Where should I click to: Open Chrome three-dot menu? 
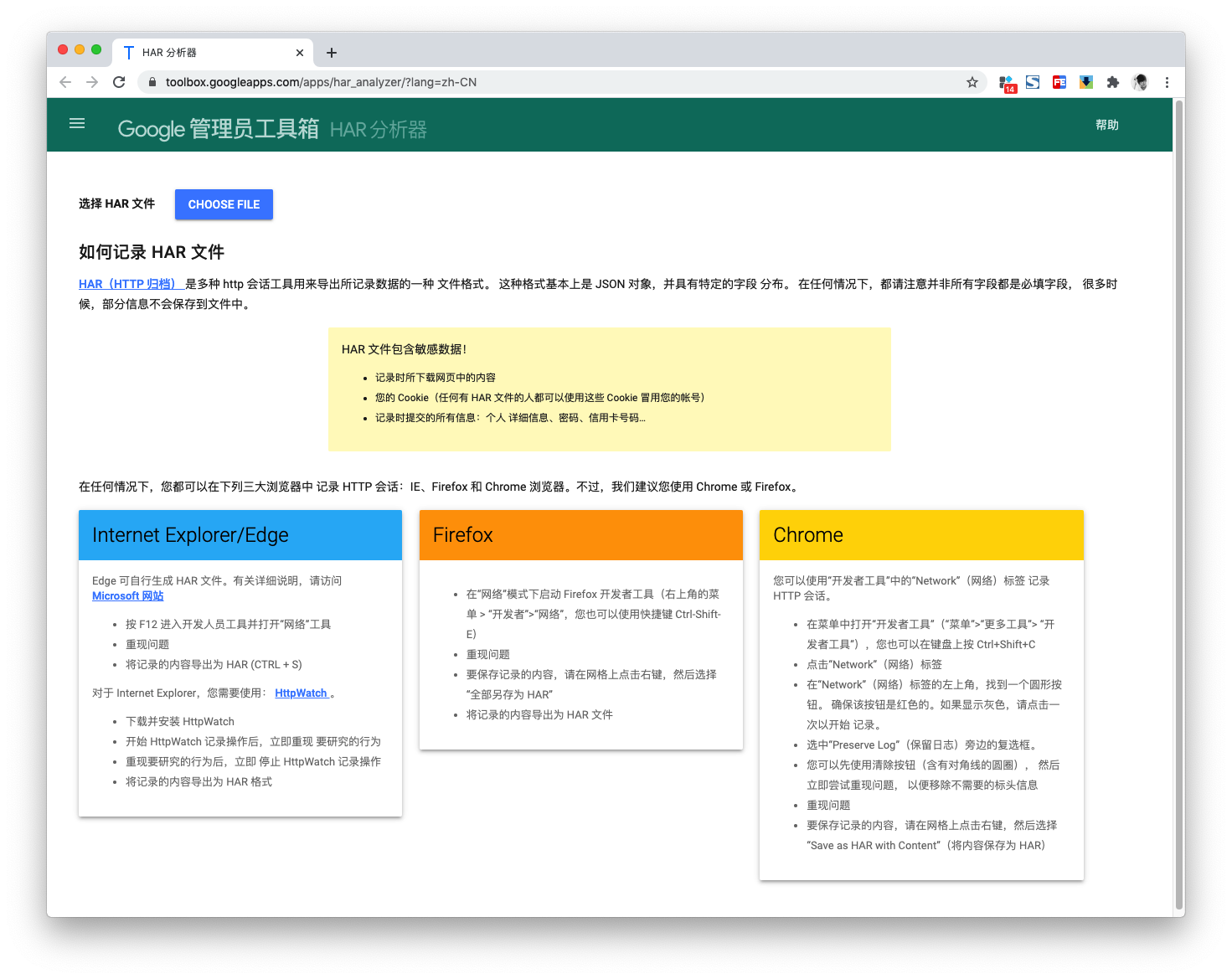(x=1167, y=82)
